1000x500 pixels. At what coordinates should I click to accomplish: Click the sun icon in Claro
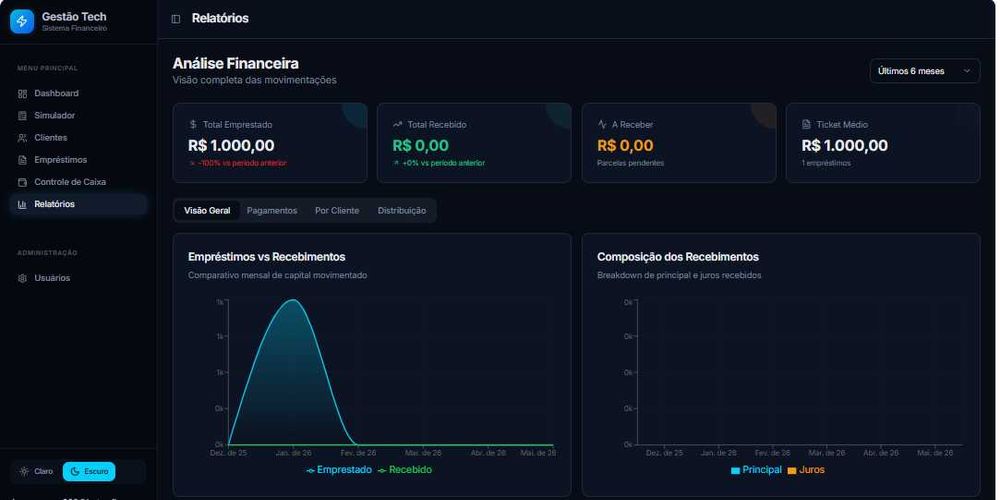point(24,471)
